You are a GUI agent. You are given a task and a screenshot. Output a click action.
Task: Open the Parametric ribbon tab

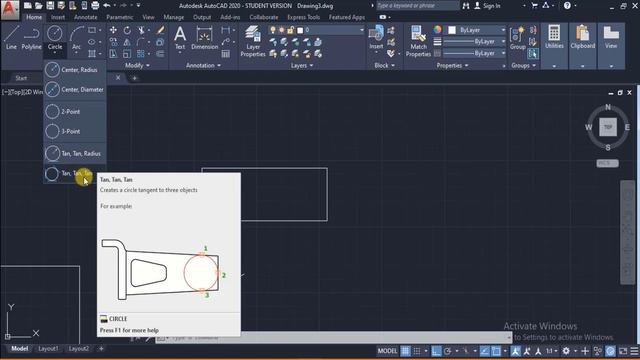[x=120, y=17]
